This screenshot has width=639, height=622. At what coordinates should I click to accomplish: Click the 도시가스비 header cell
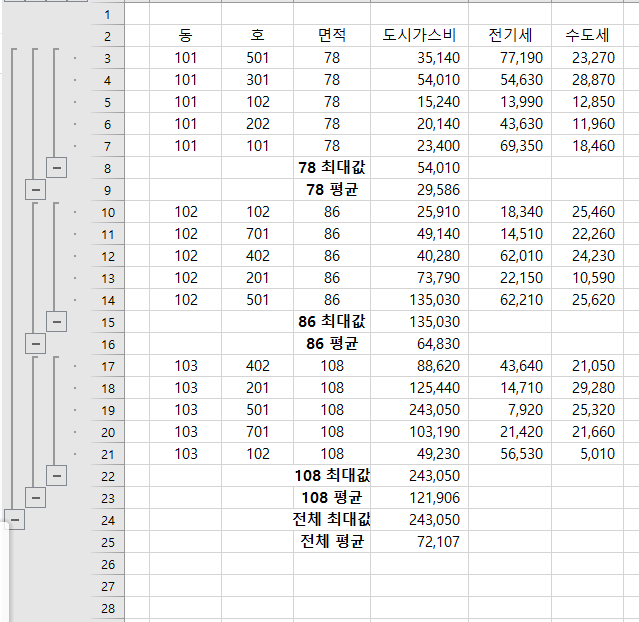420,35
